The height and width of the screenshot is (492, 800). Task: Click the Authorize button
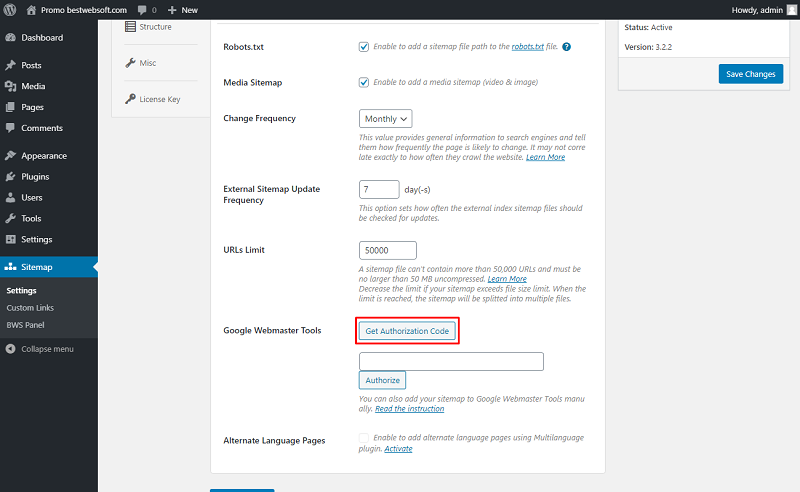(x=382, y=380)
